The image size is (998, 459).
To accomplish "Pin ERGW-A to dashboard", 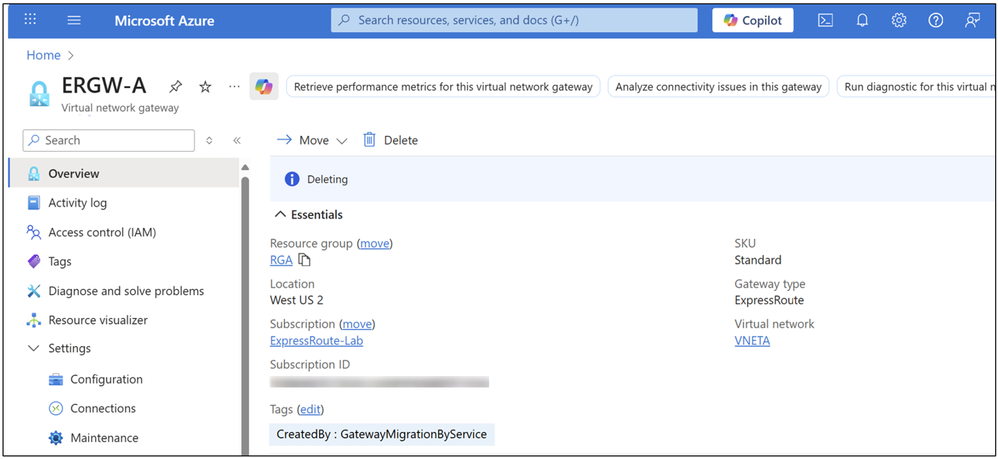I will coord(176,87).
